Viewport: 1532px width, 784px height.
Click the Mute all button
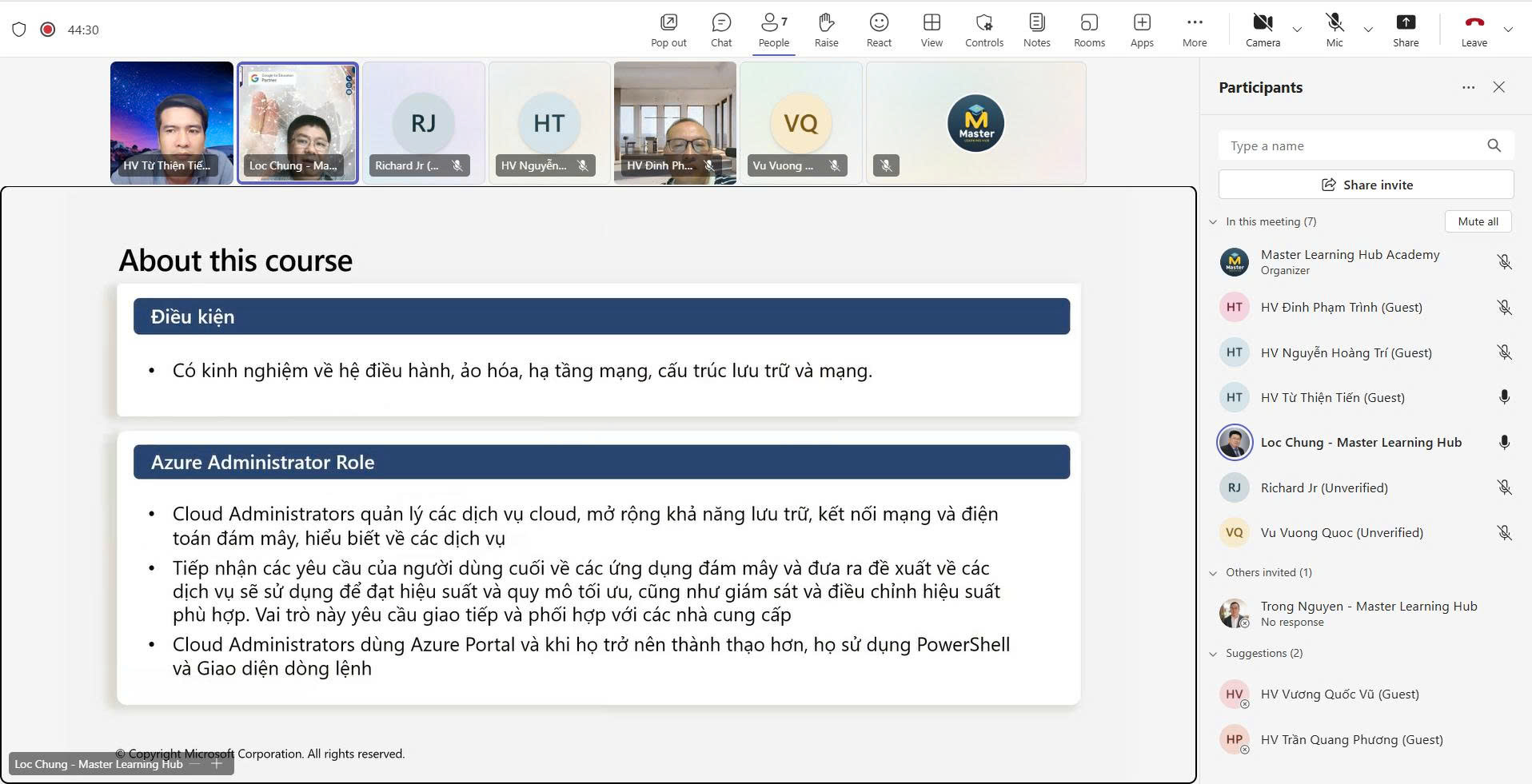(x=1478, y=221)
